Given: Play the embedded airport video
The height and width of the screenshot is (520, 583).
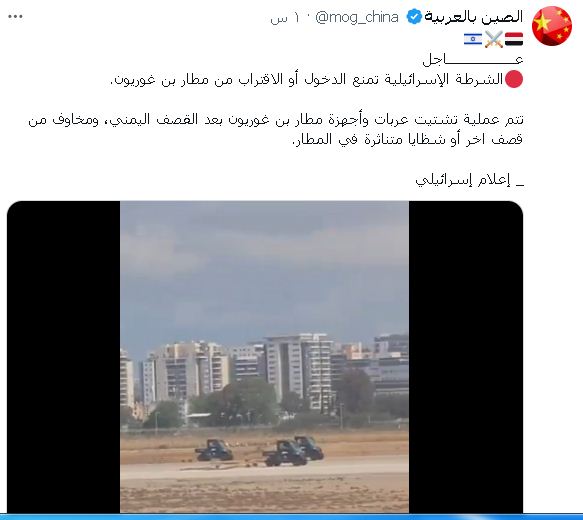Looking at the screenshot, I should 265,357.
